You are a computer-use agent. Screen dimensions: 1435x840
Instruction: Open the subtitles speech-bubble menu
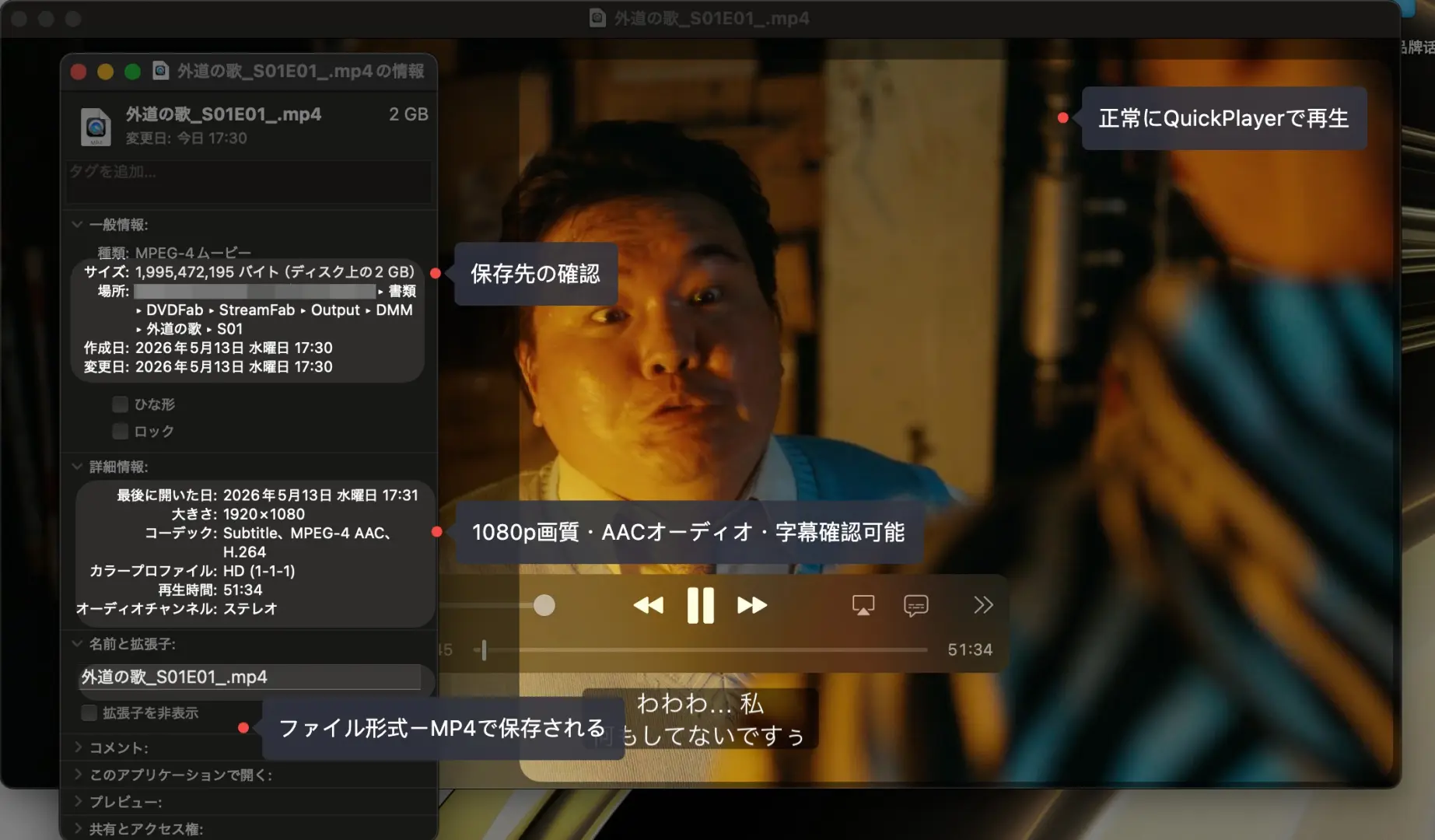pos(915,605)
